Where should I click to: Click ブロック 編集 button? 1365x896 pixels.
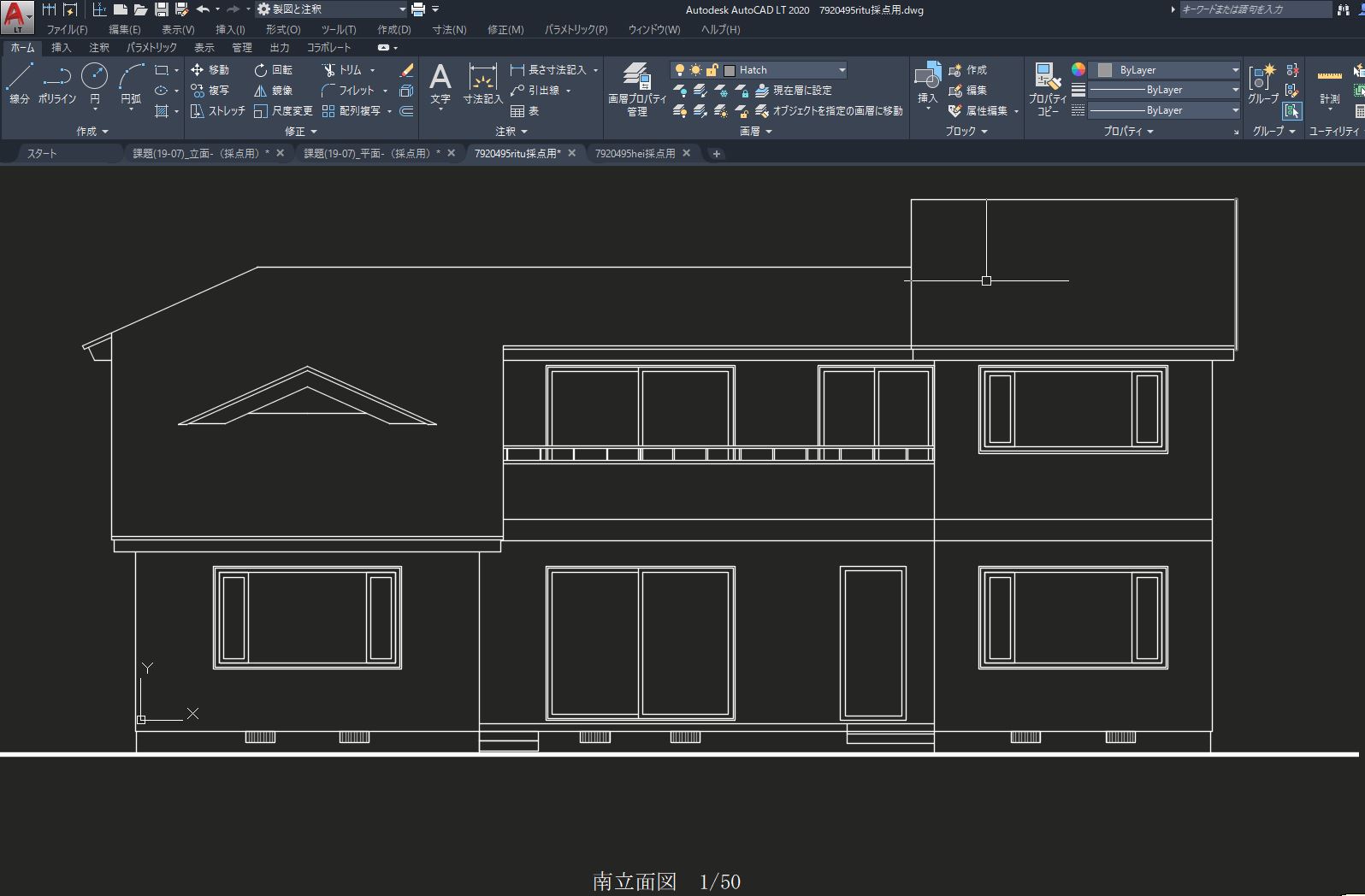(x=967, y=91)
